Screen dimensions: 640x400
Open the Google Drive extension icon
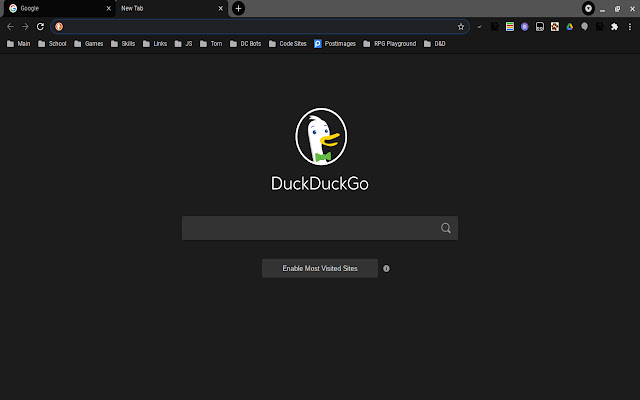click(569, 27)
